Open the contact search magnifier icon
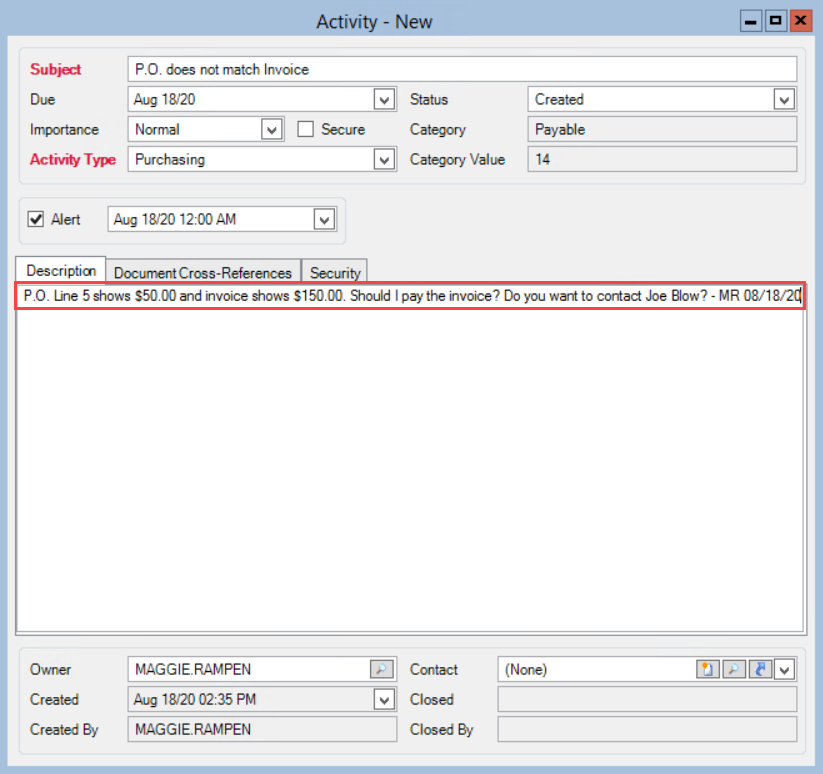 pos(734,669)
